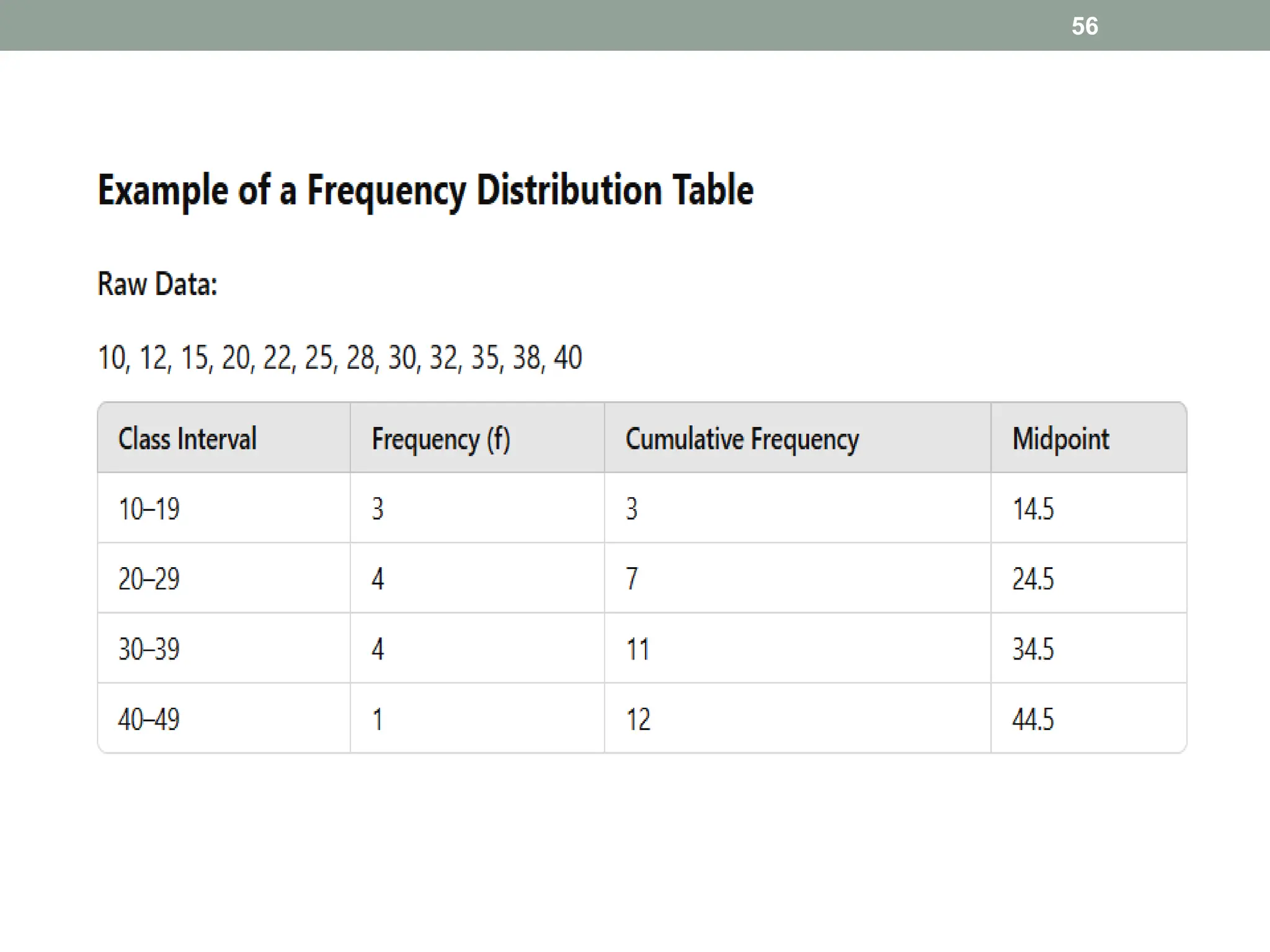
Task: Click cumulative frequency value 7
Action: pos(631,579)
